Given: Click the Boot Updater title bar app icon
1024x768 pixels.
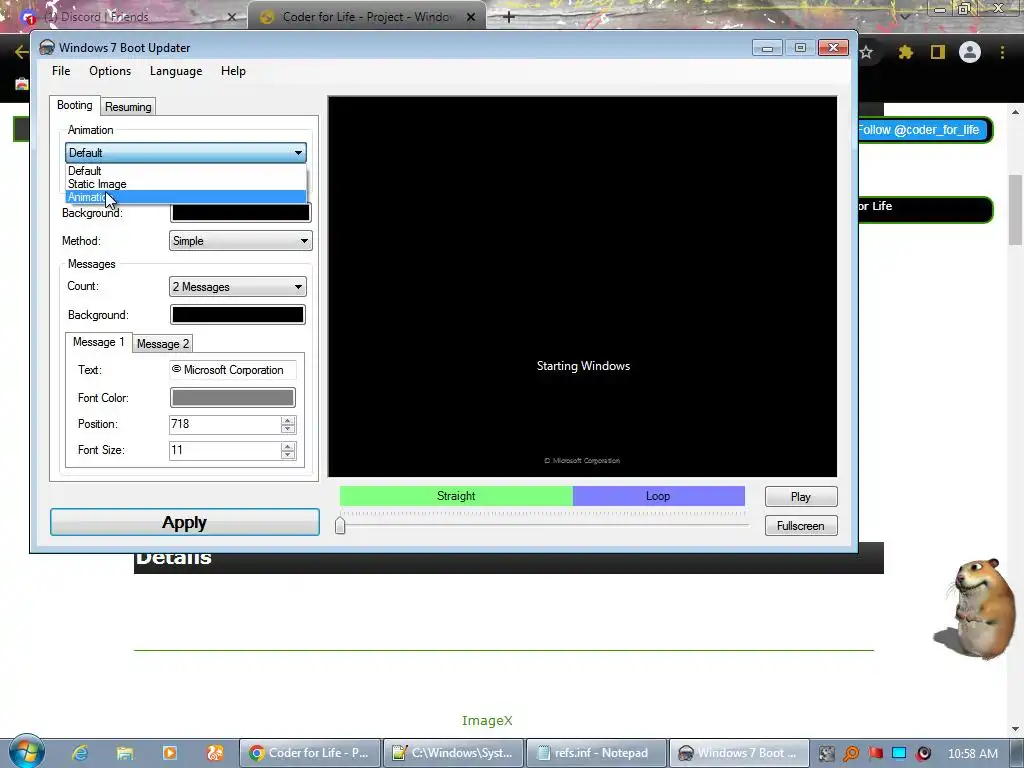Looking at the screenshot, I should 46,48.
